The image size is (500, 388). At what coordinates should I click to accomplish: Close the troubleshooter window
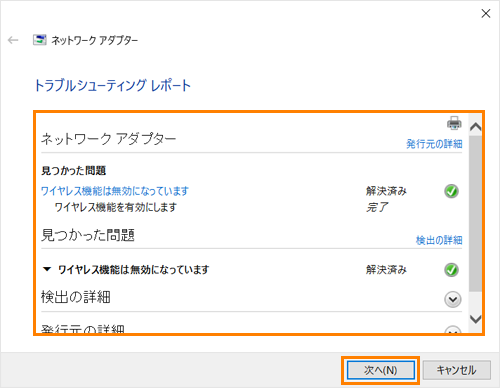(486, 13)
